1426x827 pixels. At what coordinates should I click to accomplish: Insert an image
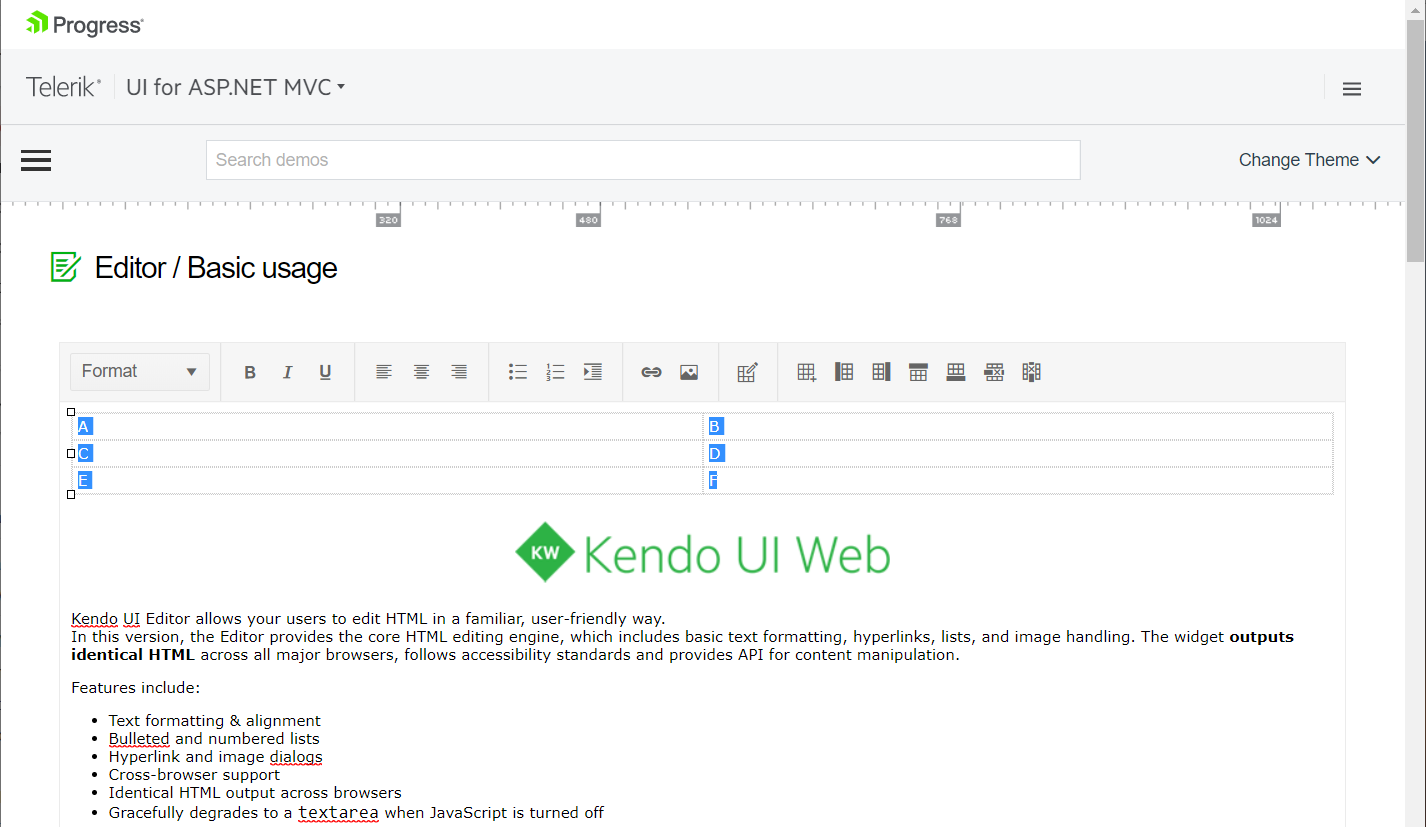tap(689, 372)
